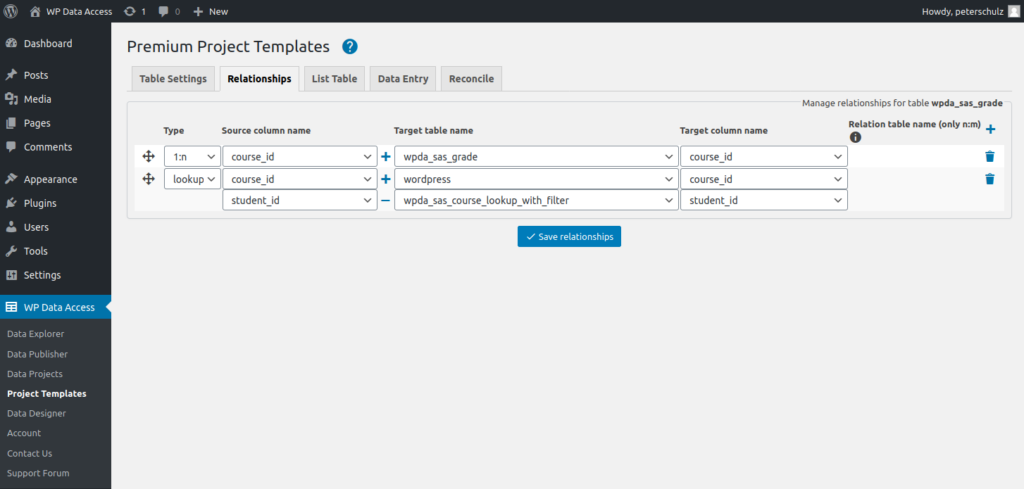The image size is (1024, 489).
Task: Open the student_id source column dropdown
Action: pyautogui.click(x=300, y=200)
